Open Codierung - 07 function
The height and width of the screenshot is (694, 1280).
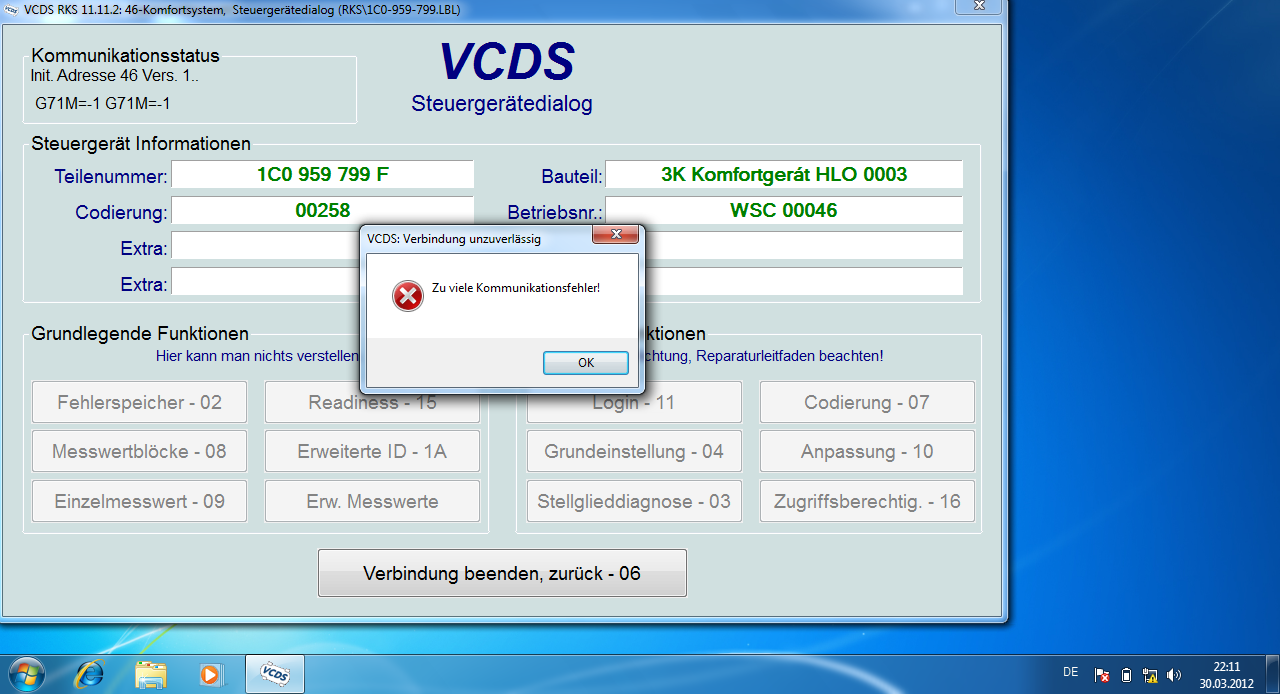[867, 403]
